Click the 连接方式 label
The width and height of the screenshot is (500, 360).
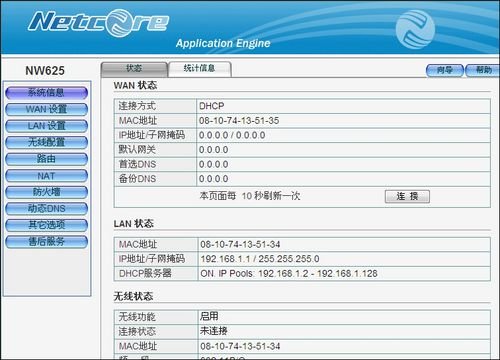(137, 106)
